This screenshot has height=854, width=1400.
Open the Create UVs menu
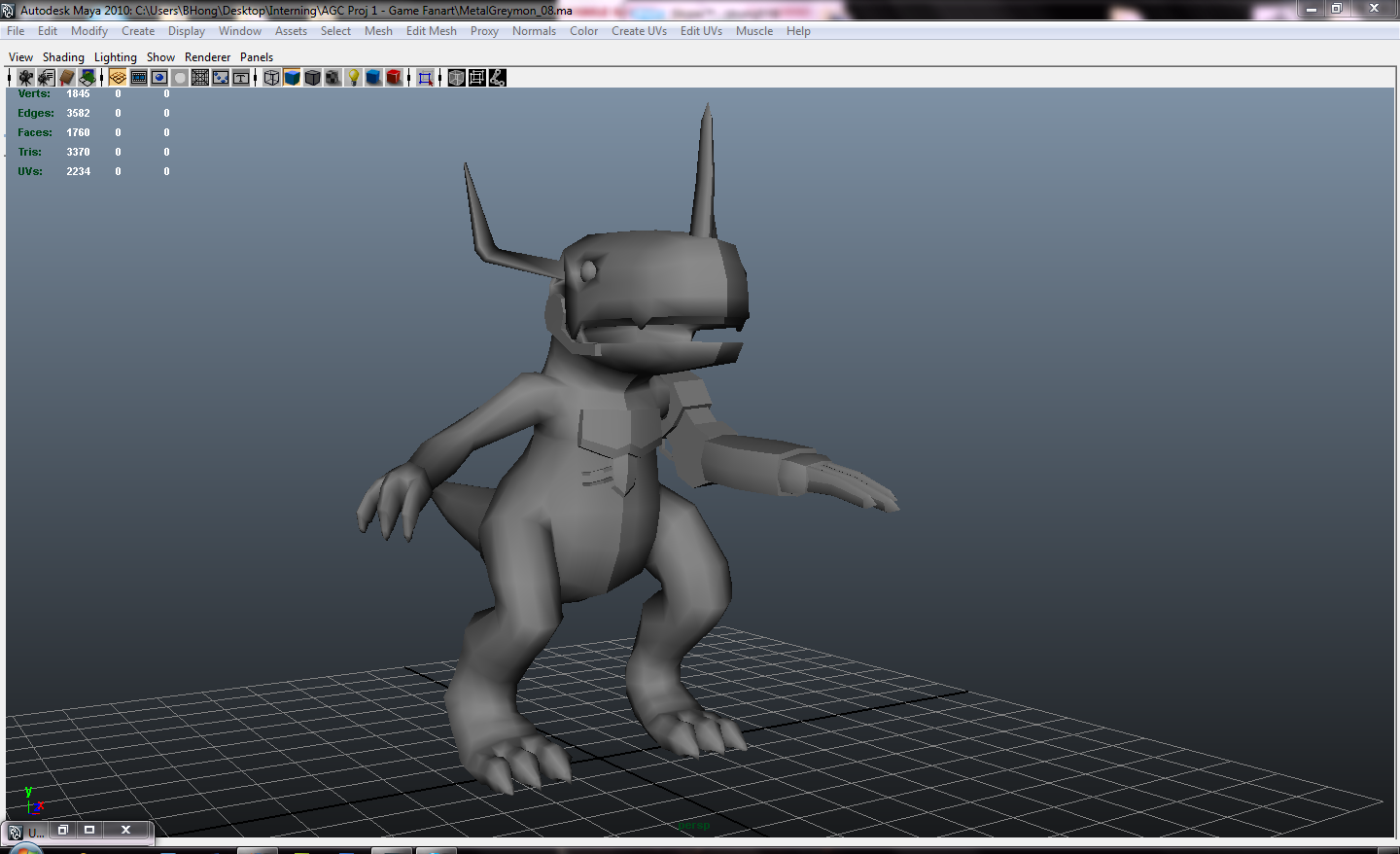639,31
